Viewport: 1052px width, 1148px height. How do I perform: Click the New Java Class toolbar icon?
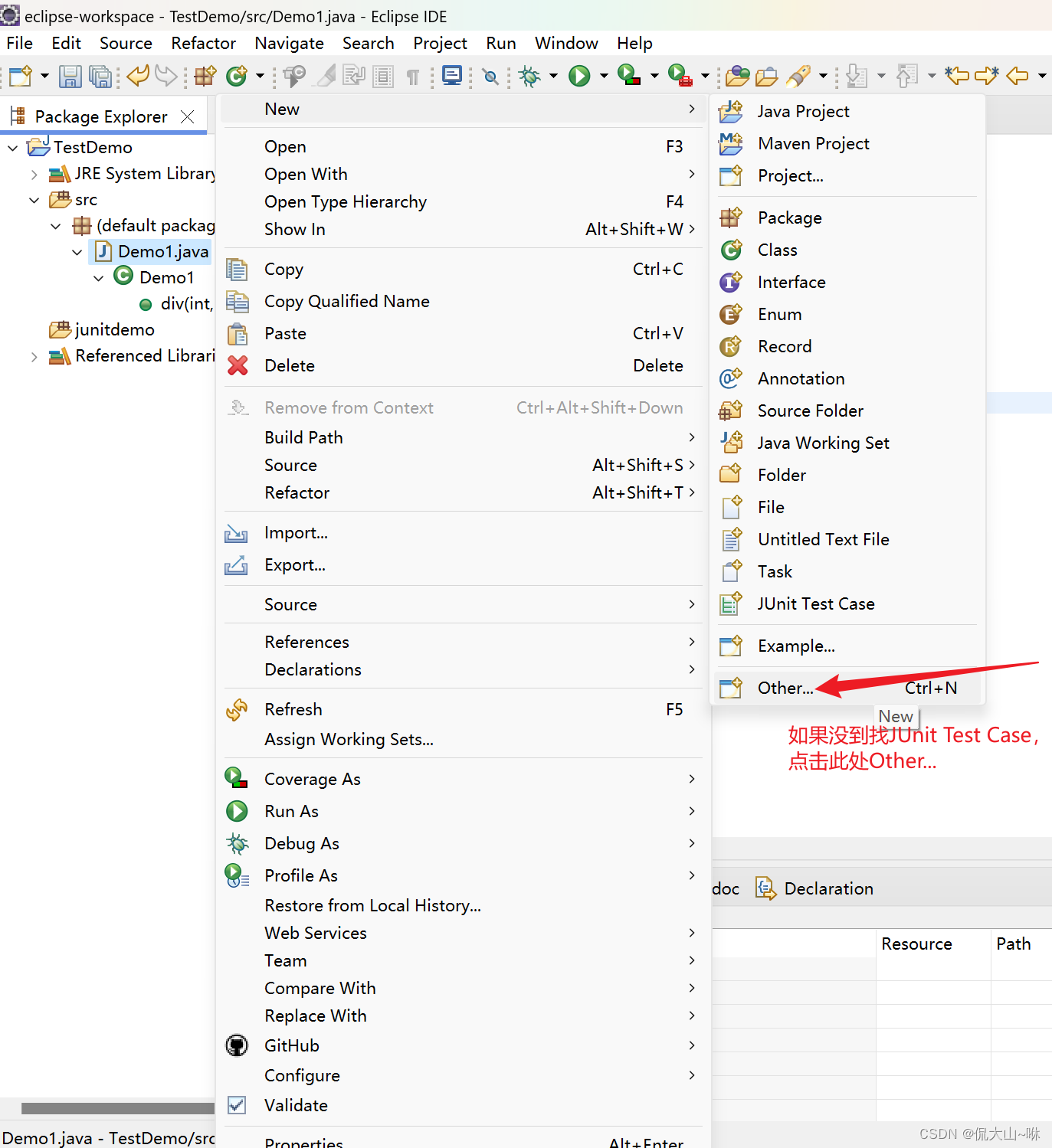tap(237, 76)
